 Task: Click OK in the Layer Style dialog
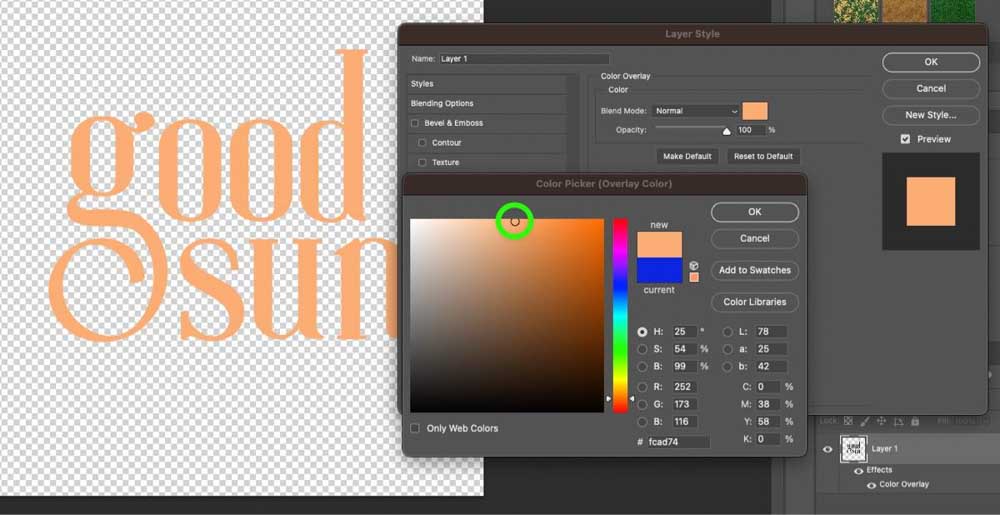pyautogui.click(x=931, y=62)
